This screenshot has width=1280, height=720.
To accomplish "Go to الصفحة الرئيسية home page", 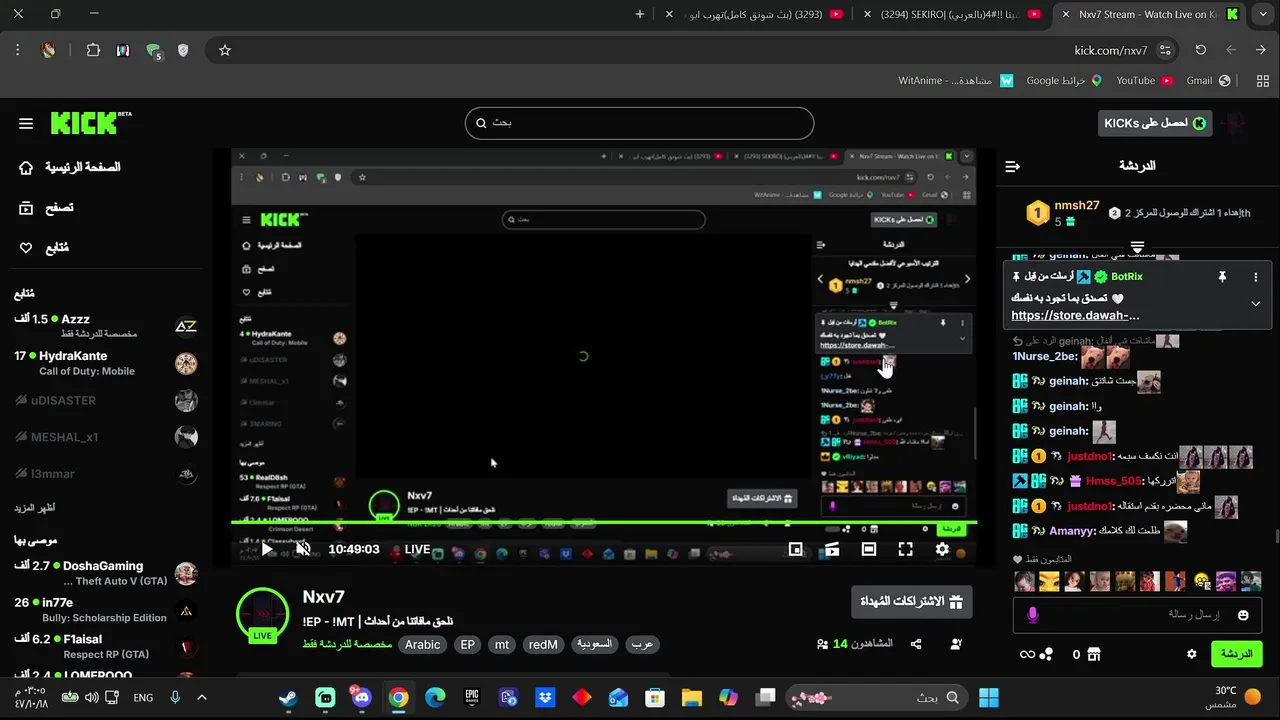I will (69, 167).
